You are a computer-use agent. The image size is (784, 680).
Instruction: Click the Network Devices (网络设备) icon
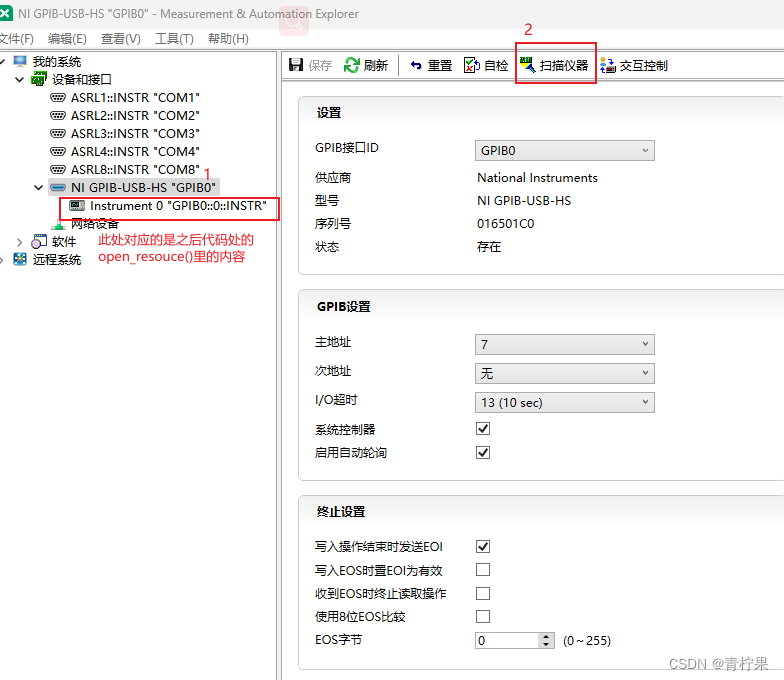coord(58,224)
